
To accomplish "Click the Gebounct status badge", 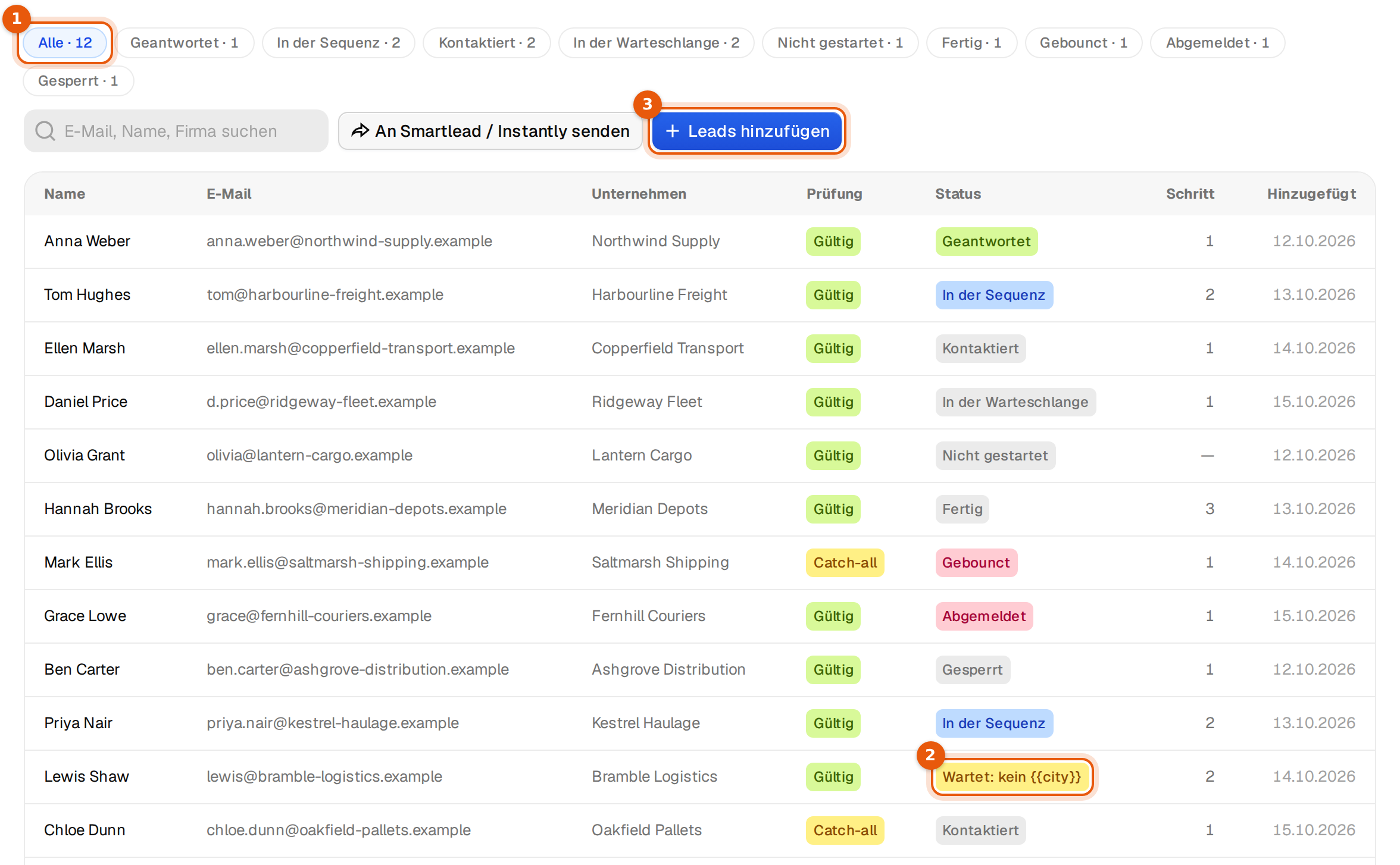I will coord(976,563).
